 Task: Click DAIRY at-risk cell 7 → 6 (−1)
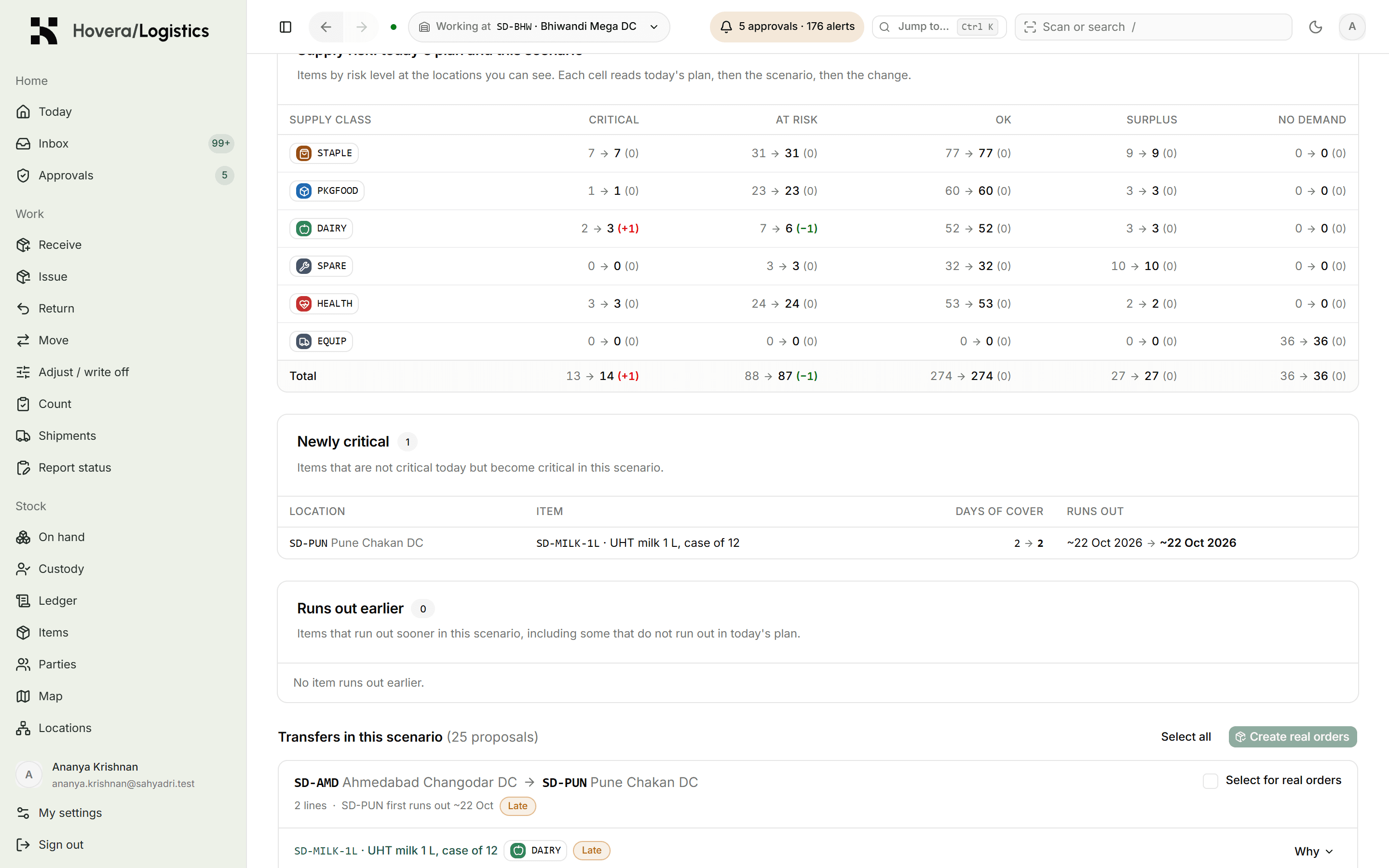[788, 229]
